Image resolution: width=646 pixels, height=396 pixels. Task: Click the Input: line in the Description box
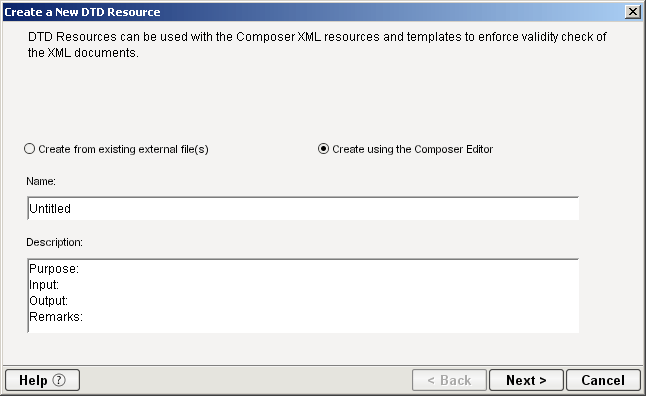(x=44, y=285)
